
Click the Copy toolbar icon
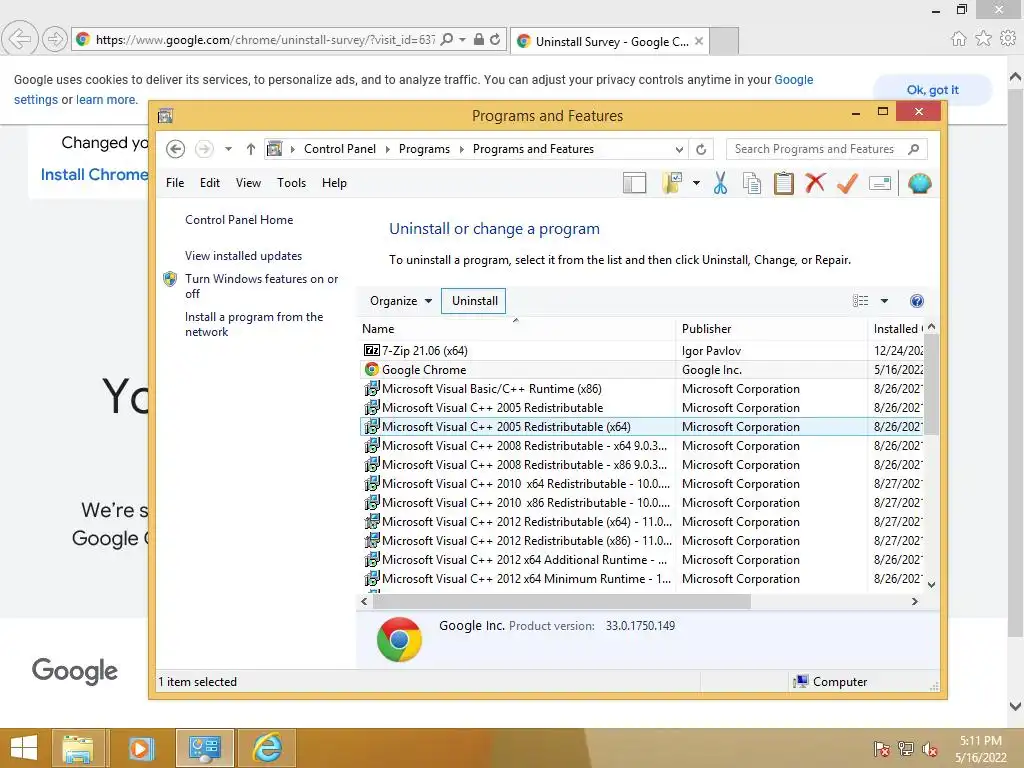click(752, 184)
